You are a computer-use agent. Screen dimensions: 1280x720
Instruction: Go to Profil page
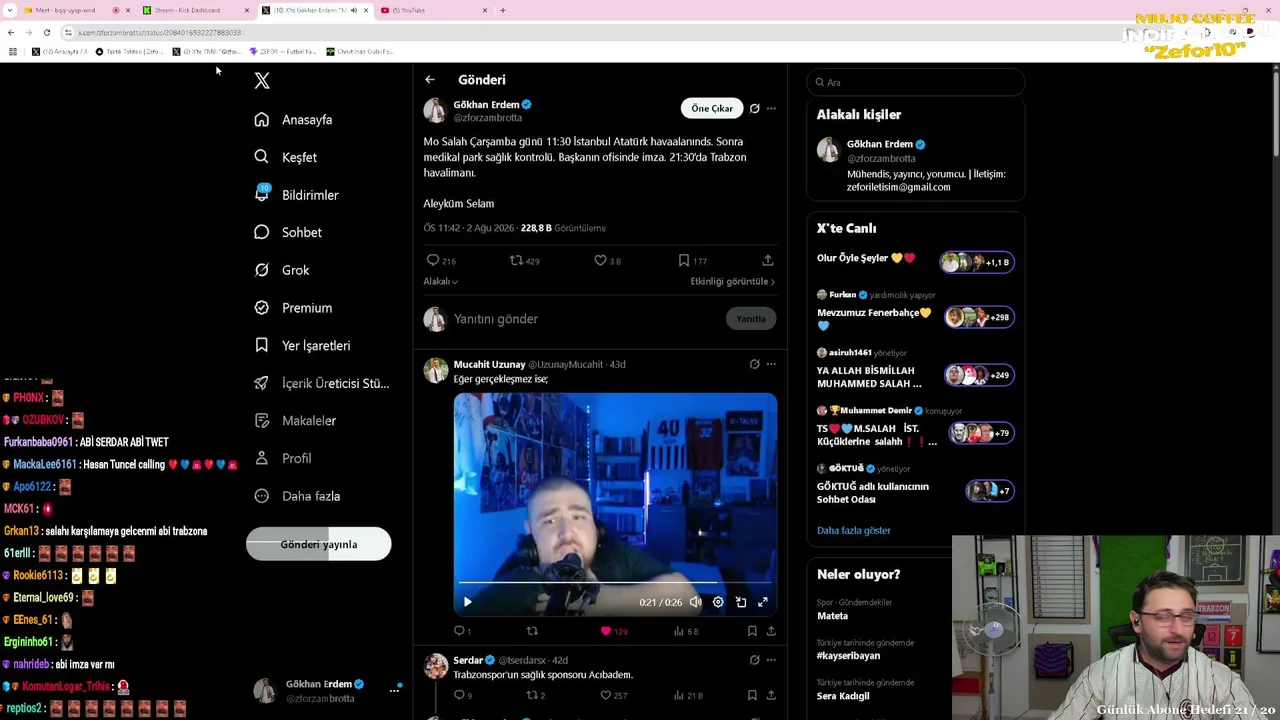point(283,458)
